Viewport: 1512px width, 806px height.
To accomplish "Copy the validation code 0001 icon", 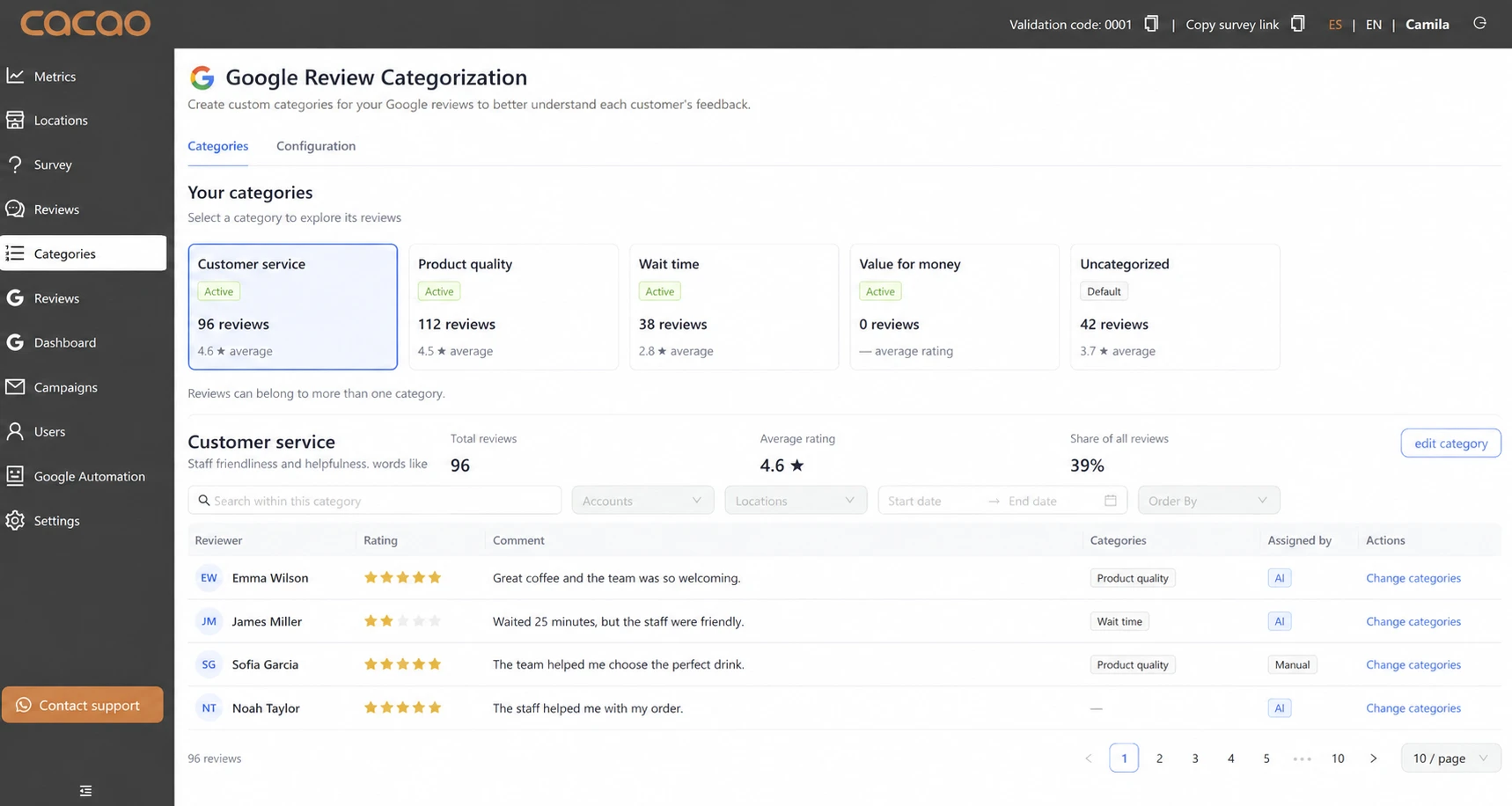I will pos(1150,24).
